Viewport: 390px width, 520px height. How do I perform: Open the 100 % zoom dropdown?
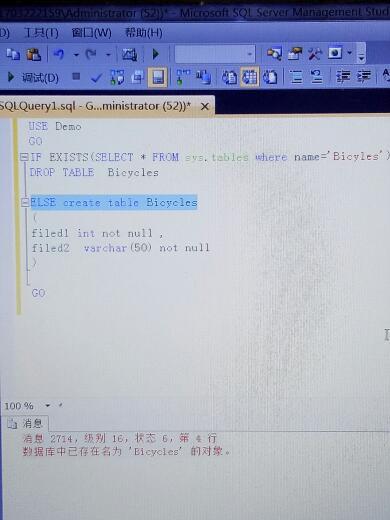(x=48, y=405)
